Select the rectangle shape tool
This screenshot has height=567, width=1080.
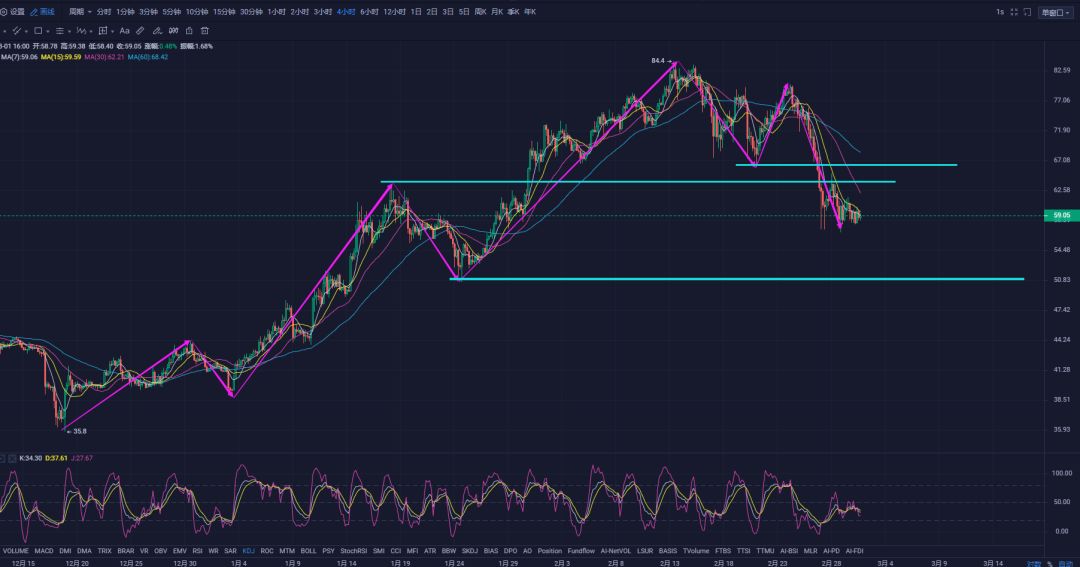click(38, 30)
